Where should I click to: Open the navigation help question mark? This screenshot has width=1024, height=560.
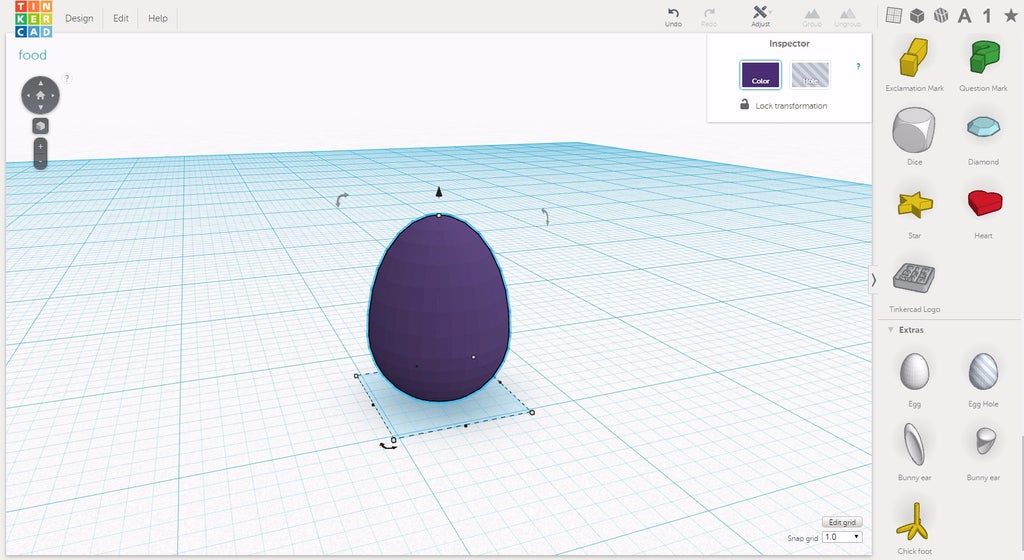pos(67,78)
